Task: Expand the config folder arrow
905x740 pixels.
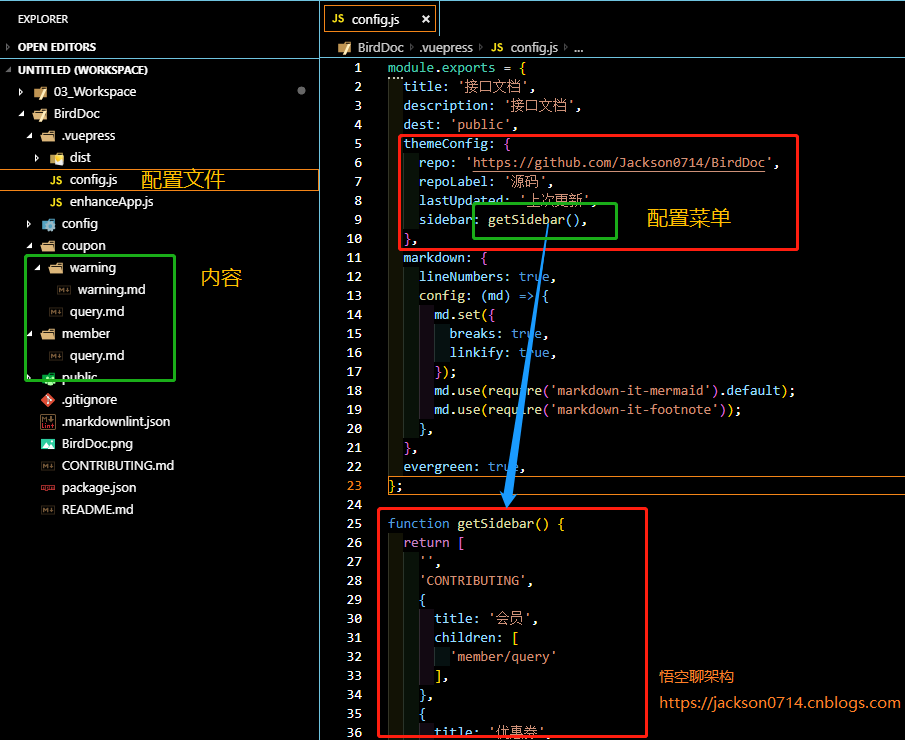Action: tap(29, 223)
